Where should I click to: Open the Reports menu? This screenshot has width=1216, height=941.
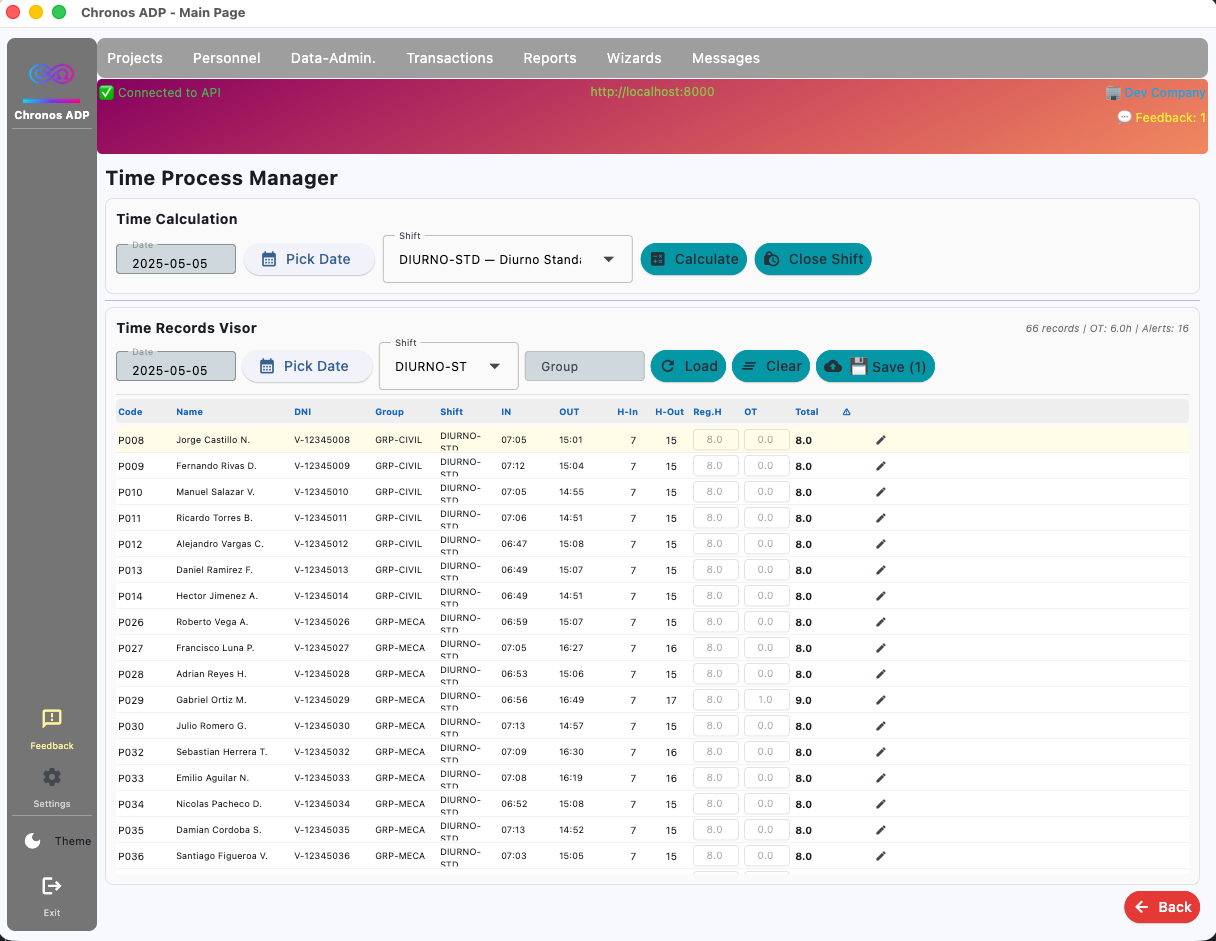550,58
